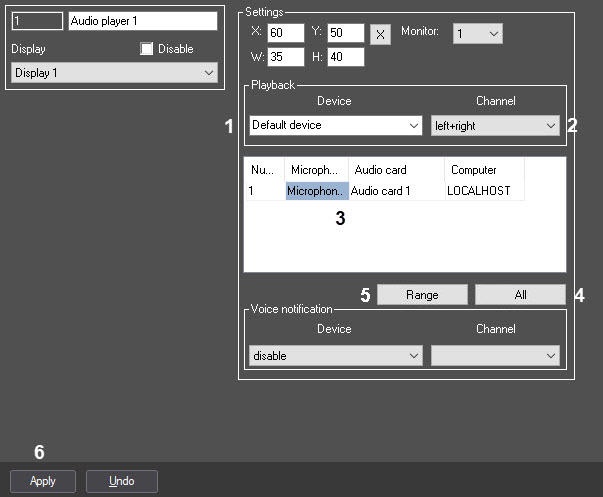Click the Audio card column header
603x497 pixels.
(x=381, y=170)
